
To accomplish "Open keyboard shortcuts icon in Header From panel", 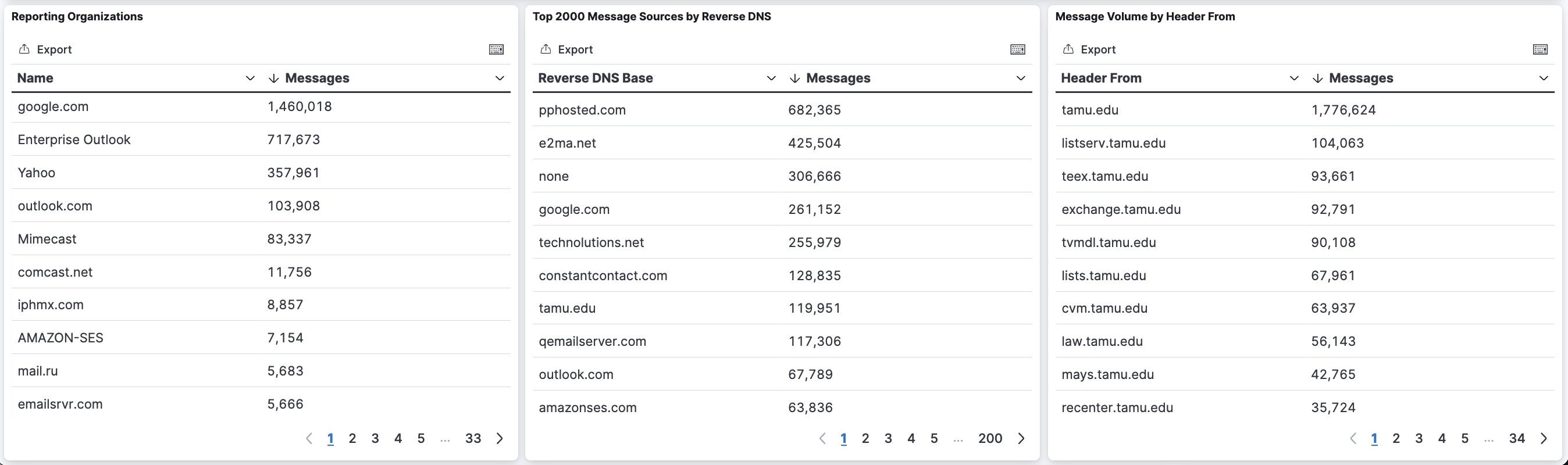I will [x=1540, y=49].
